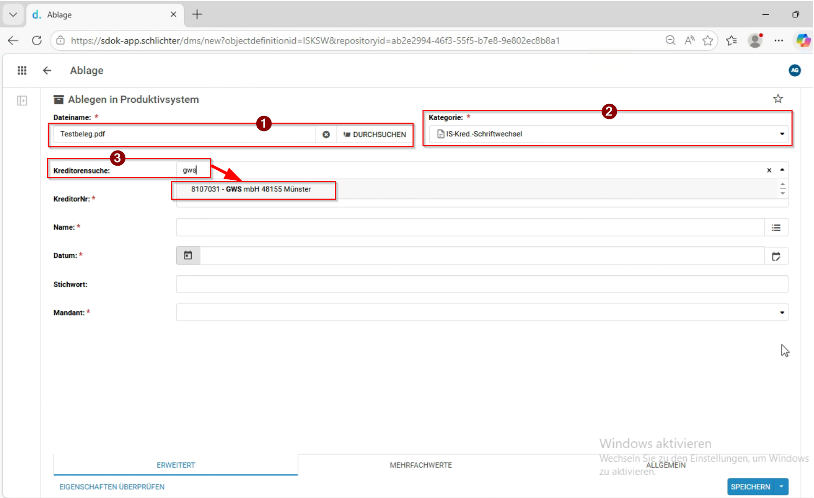Open the browser profile icon
This screenshot has height=498, width=814.
[755, 41]
